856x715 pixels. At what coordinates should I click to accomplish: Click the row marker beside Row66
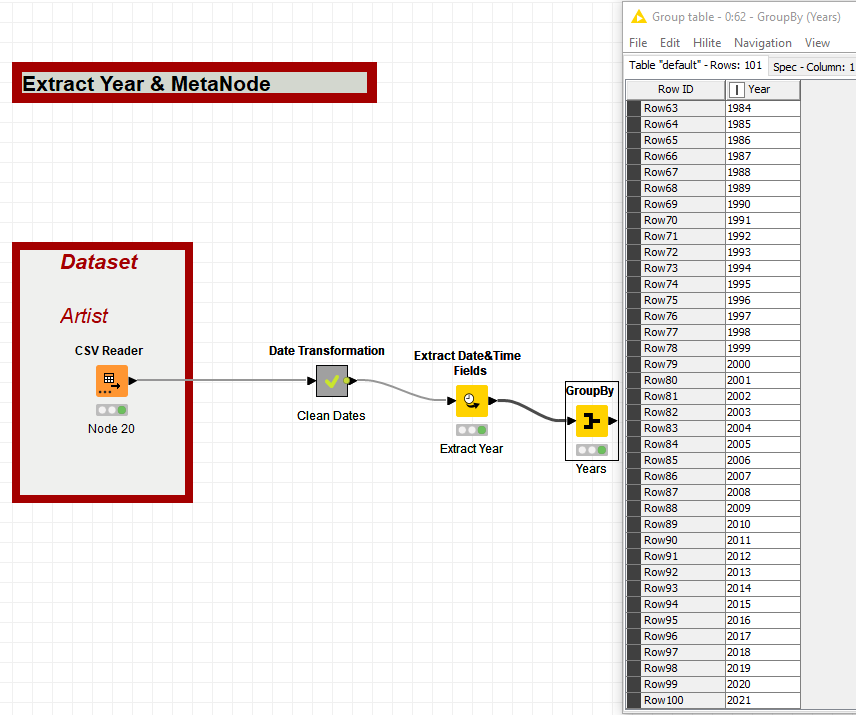tap(633, 156)
